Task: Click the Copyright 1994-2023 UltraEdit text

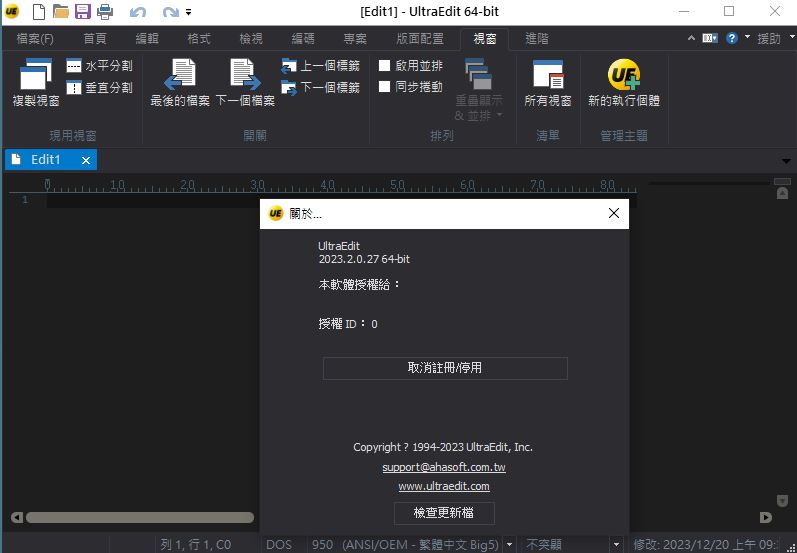Action: pyautogui.click(x=443, y=447)
